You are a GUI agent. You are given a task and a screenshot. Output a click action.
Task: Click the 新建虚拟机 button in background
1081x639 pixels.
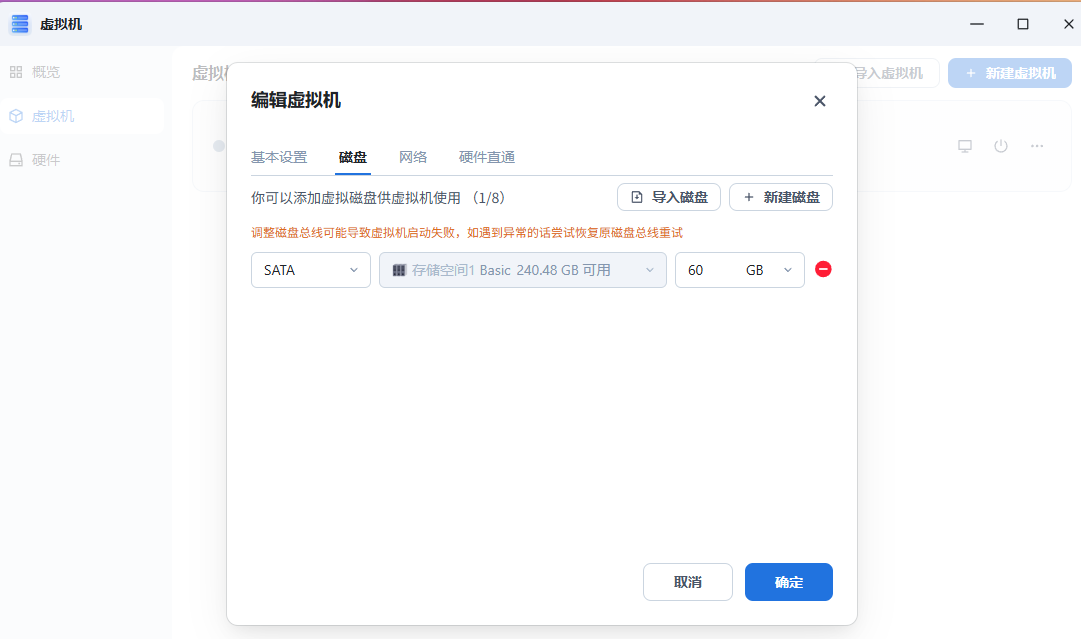1009,73
